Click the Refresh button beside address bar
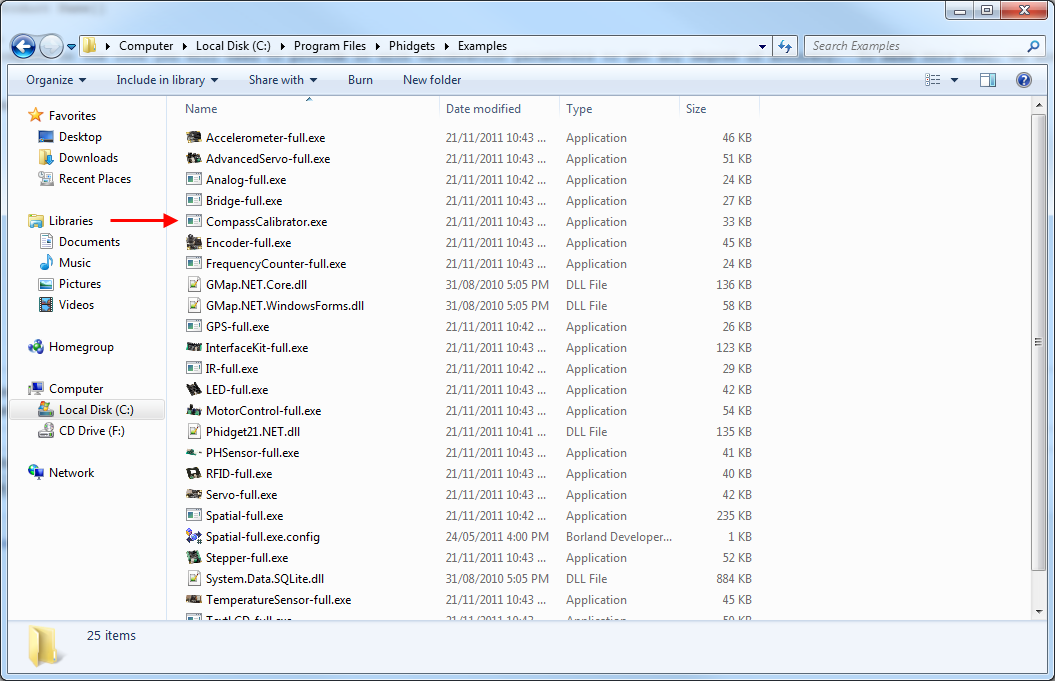 click(785, 46)
